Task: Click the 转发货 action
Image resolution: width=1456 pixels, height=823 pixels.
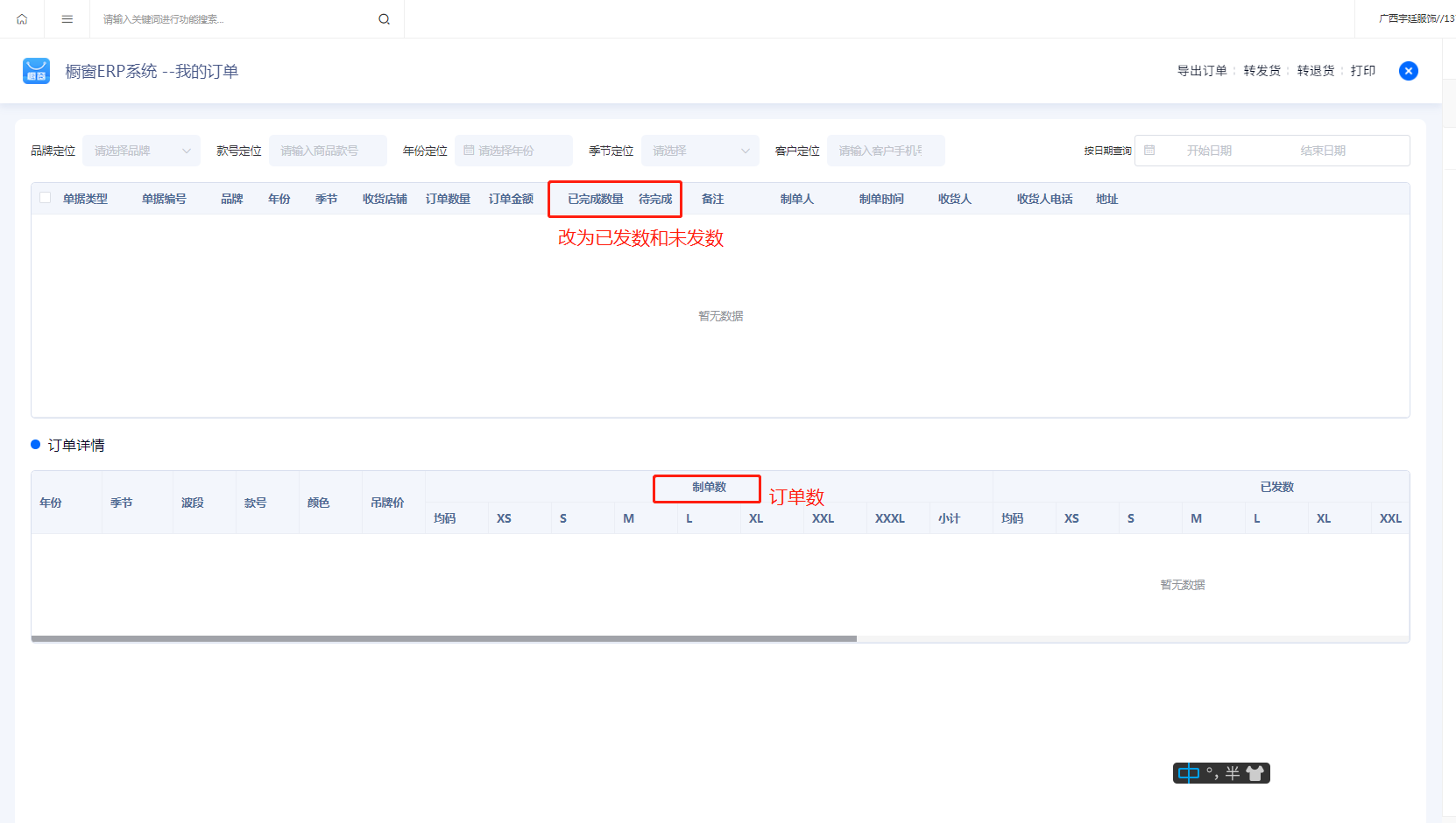Action: [1262, 71]
